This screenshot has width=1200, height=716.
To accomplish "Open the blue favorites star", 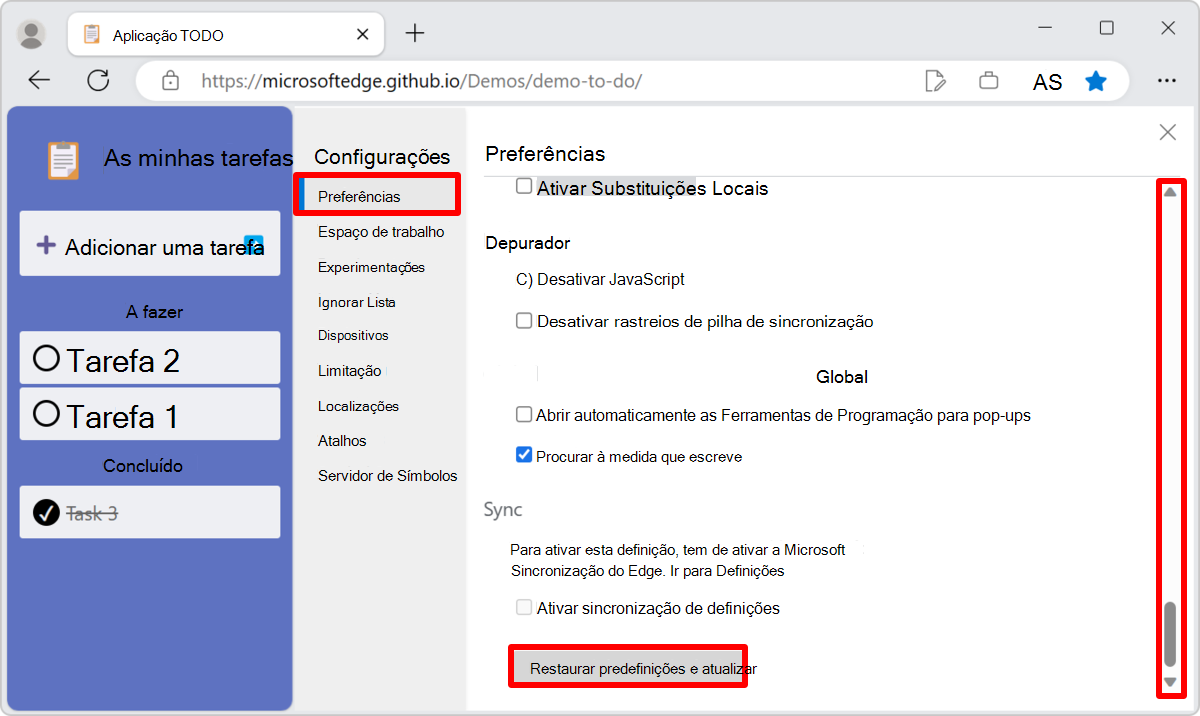I will coord(1096,81).
